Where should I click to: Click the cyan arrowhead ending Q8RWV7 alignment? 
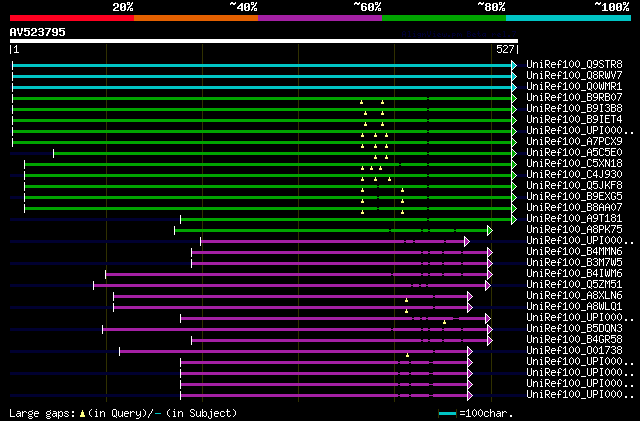pyautogui.click(x=514, y=76)
